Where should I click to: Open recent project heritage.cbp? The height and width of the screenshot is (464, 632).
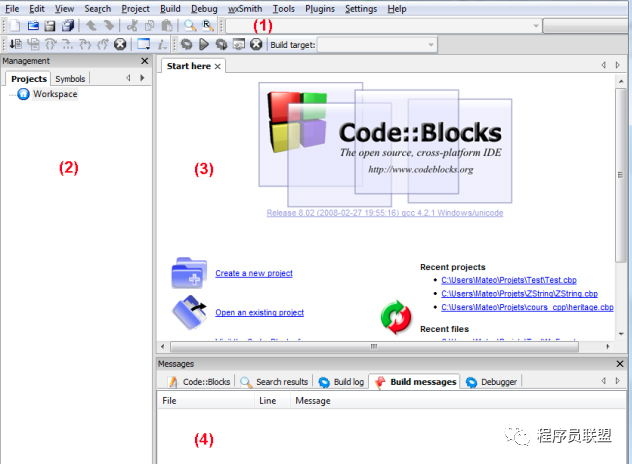[x=527, y=307]
